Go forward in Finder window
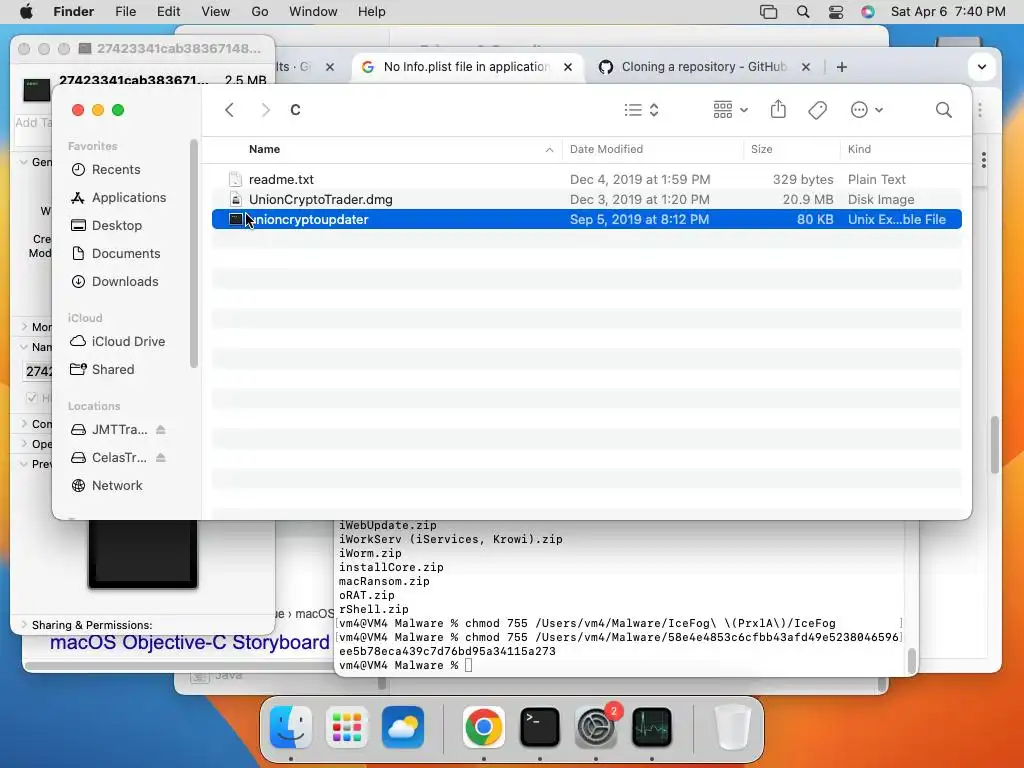Screen dimensions: 1024x768 (x=265, y=110)
